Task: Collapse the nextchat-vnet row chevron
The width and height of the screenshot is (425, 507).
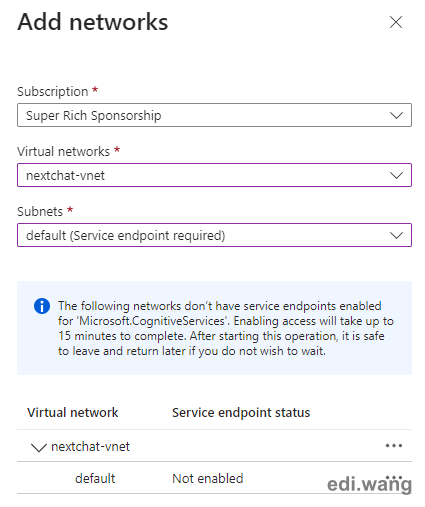Action: coord(39,447)
